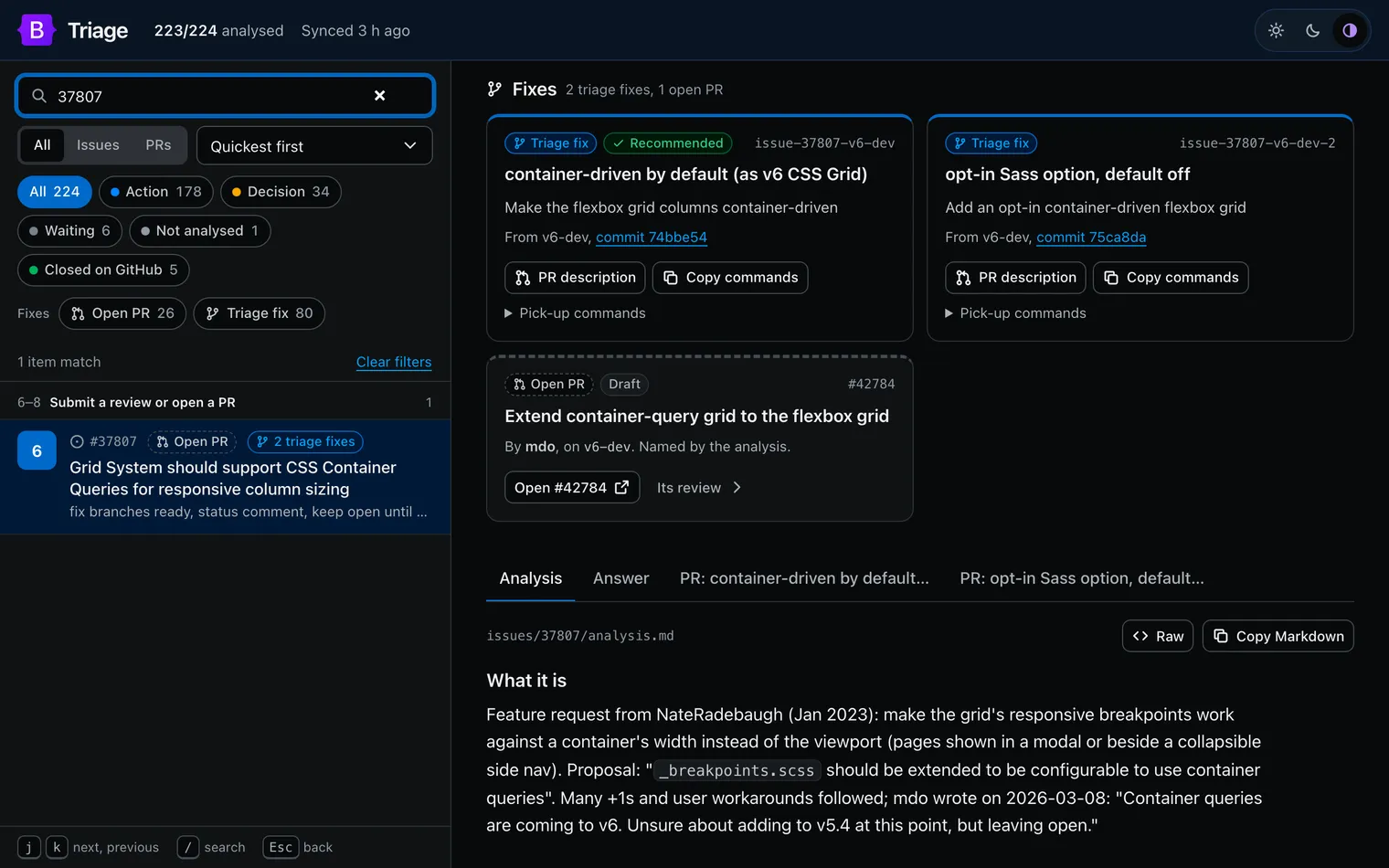Clear the search box with X
1389x868 pixels.
pyautogui.click(x=380, y=96)
